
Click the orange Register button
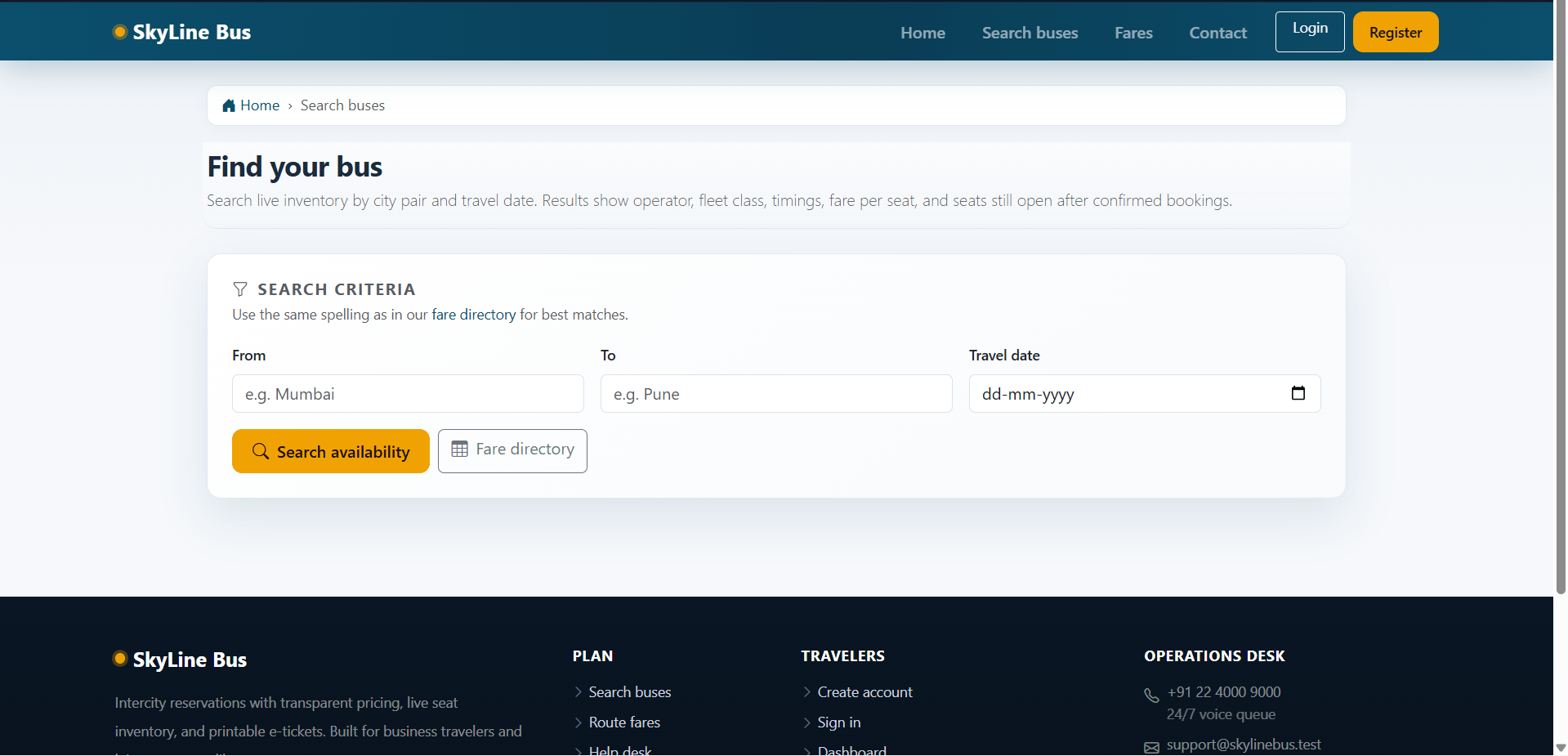tap(1396, 32)
